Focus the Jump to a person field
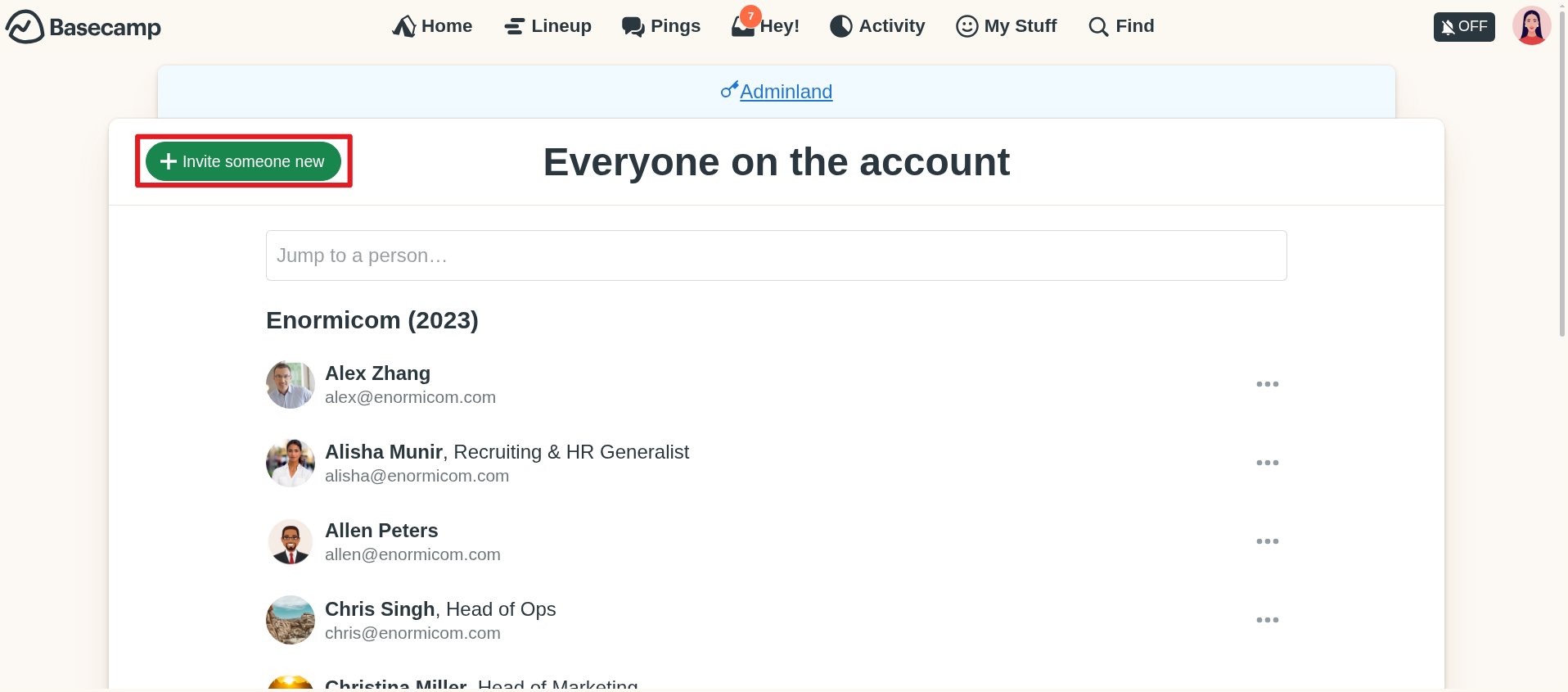This screenshot has height=692, width=1568. click(x=776, y=256)
